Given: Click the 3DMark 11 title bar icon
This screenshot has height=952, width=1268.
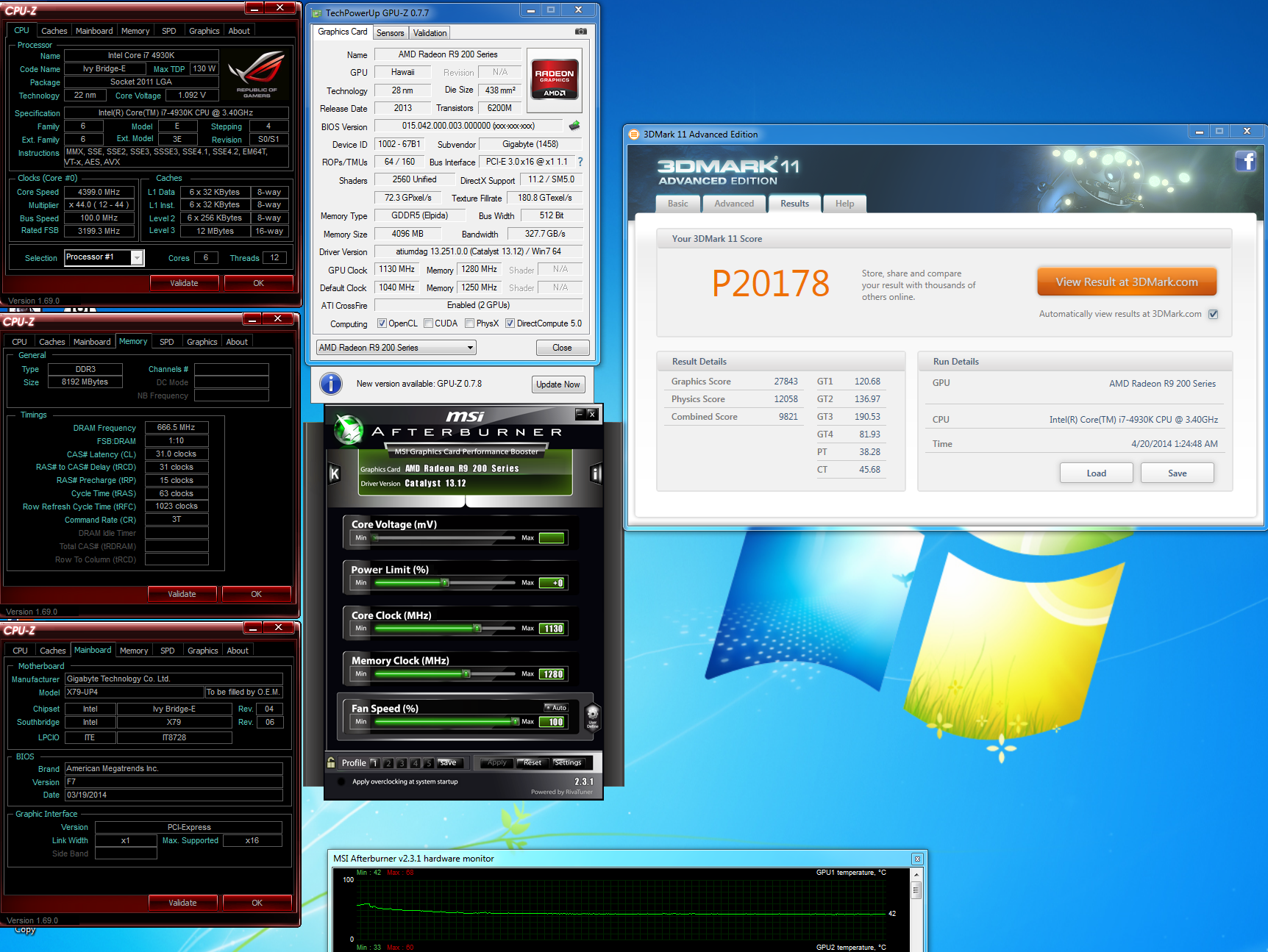Looking at the screenshot, I should [634, 134].
